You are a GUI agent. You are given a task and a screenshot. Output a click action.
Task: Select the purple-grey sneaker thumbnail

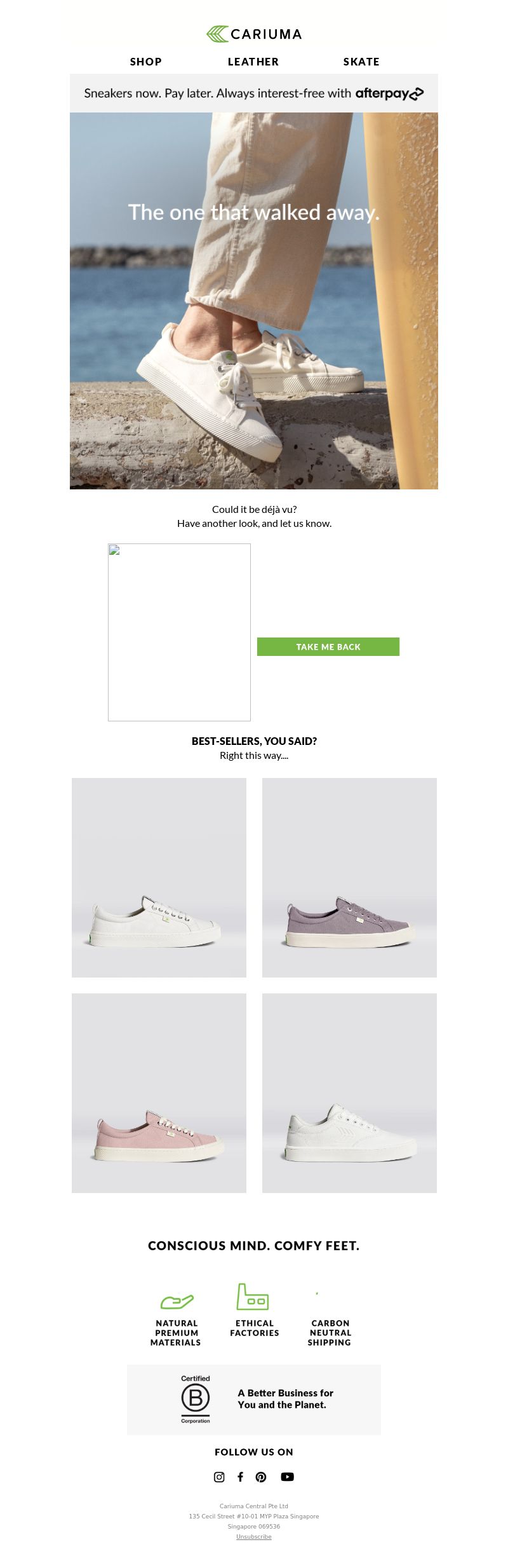(349, 878)
